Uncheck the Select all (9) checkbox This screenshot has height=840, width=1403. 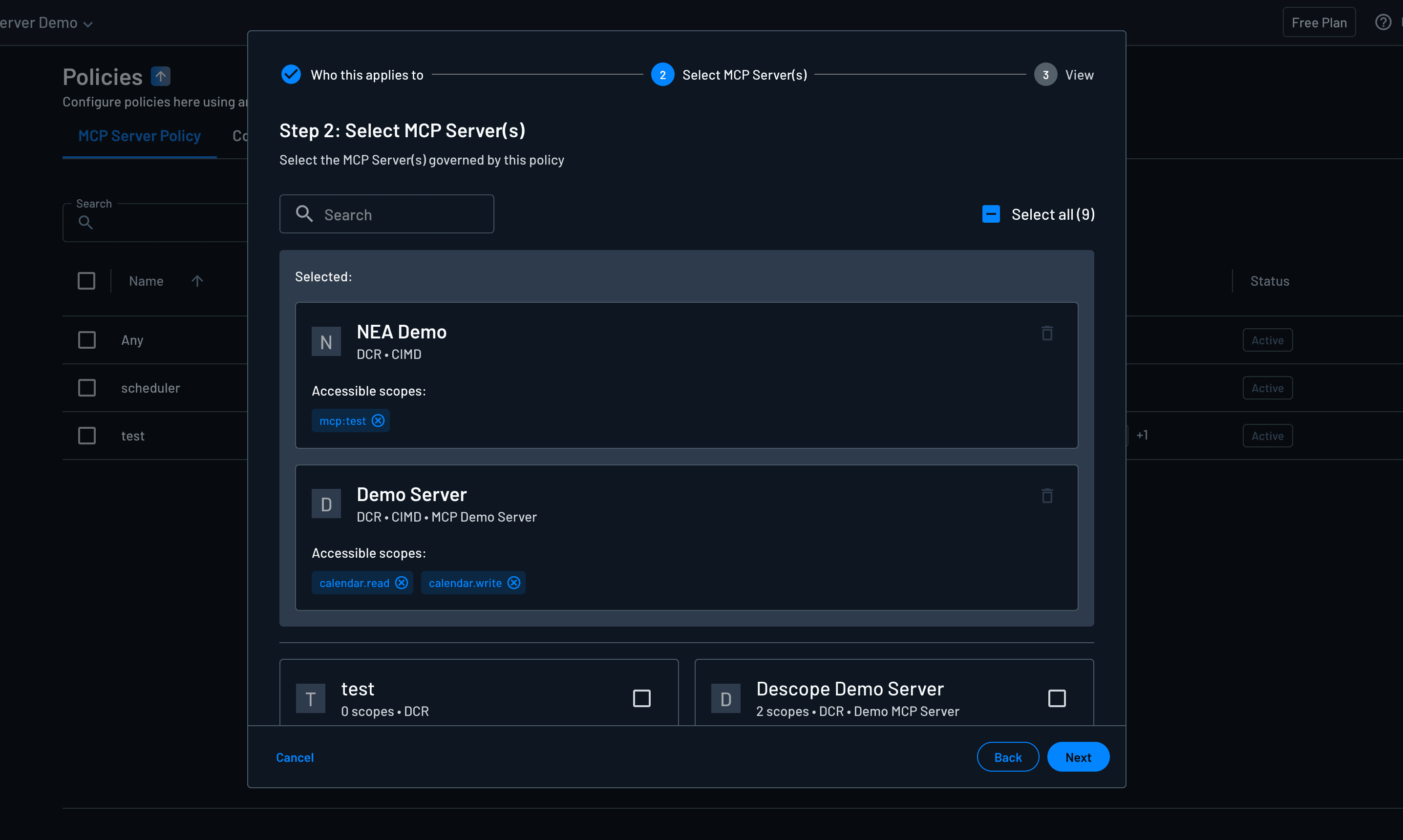pos(990,214)
